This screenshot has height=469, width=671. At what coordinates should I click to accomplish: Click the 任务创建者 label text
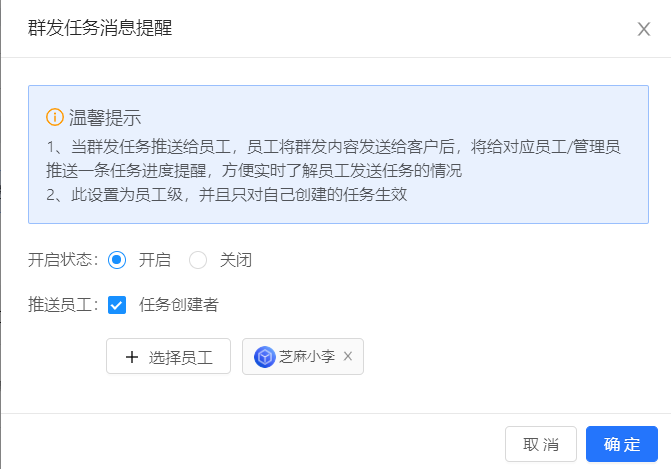pyautogui.click(x=179, y=305)
